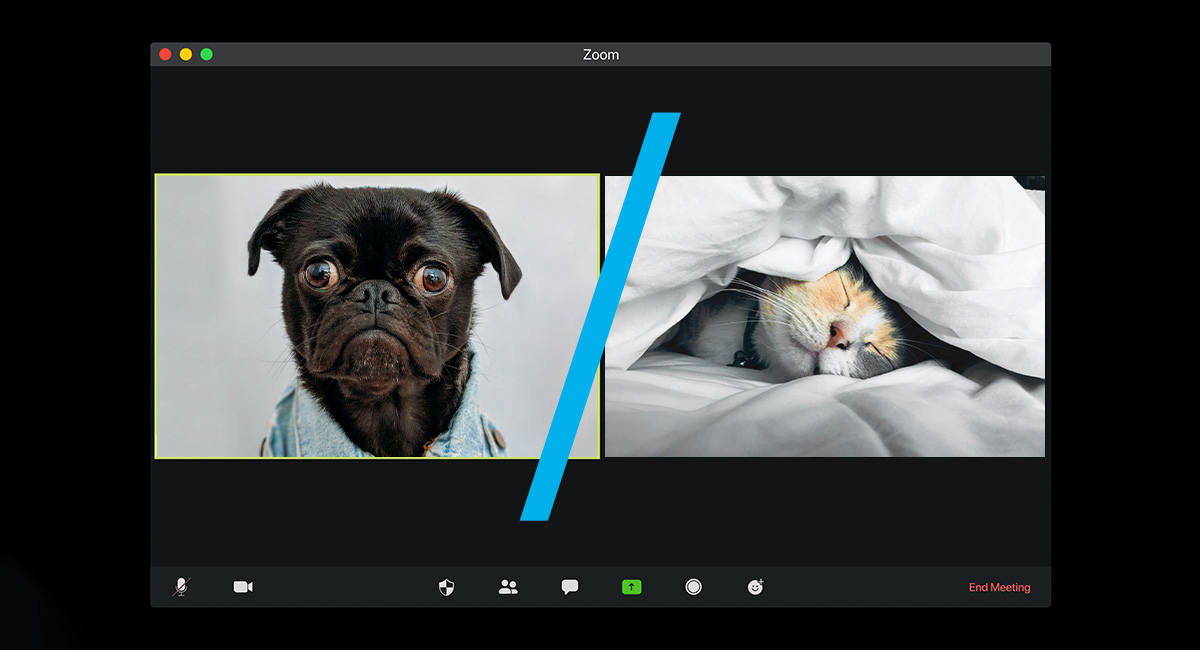Toggle the video camera off
Image resolution: width=1200 pixels, height=650 pixels.
click(243, 587)
